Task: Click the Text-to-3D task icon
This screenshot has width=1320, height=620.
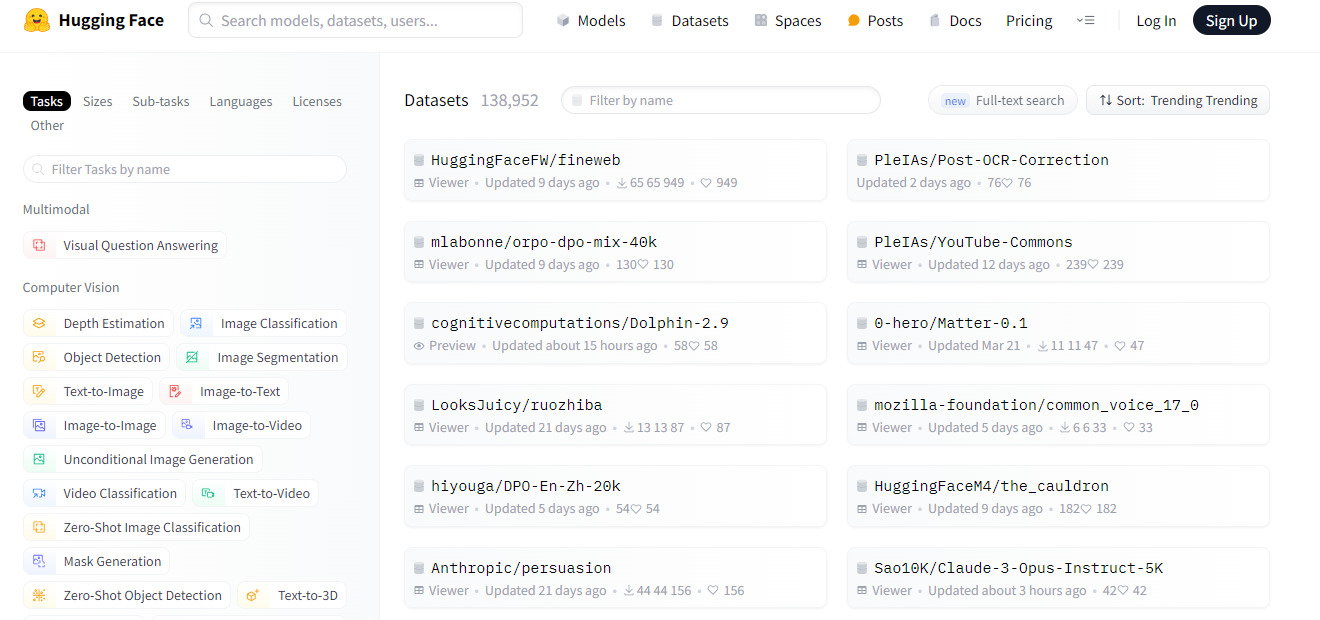Action: (x=254, y=596)
